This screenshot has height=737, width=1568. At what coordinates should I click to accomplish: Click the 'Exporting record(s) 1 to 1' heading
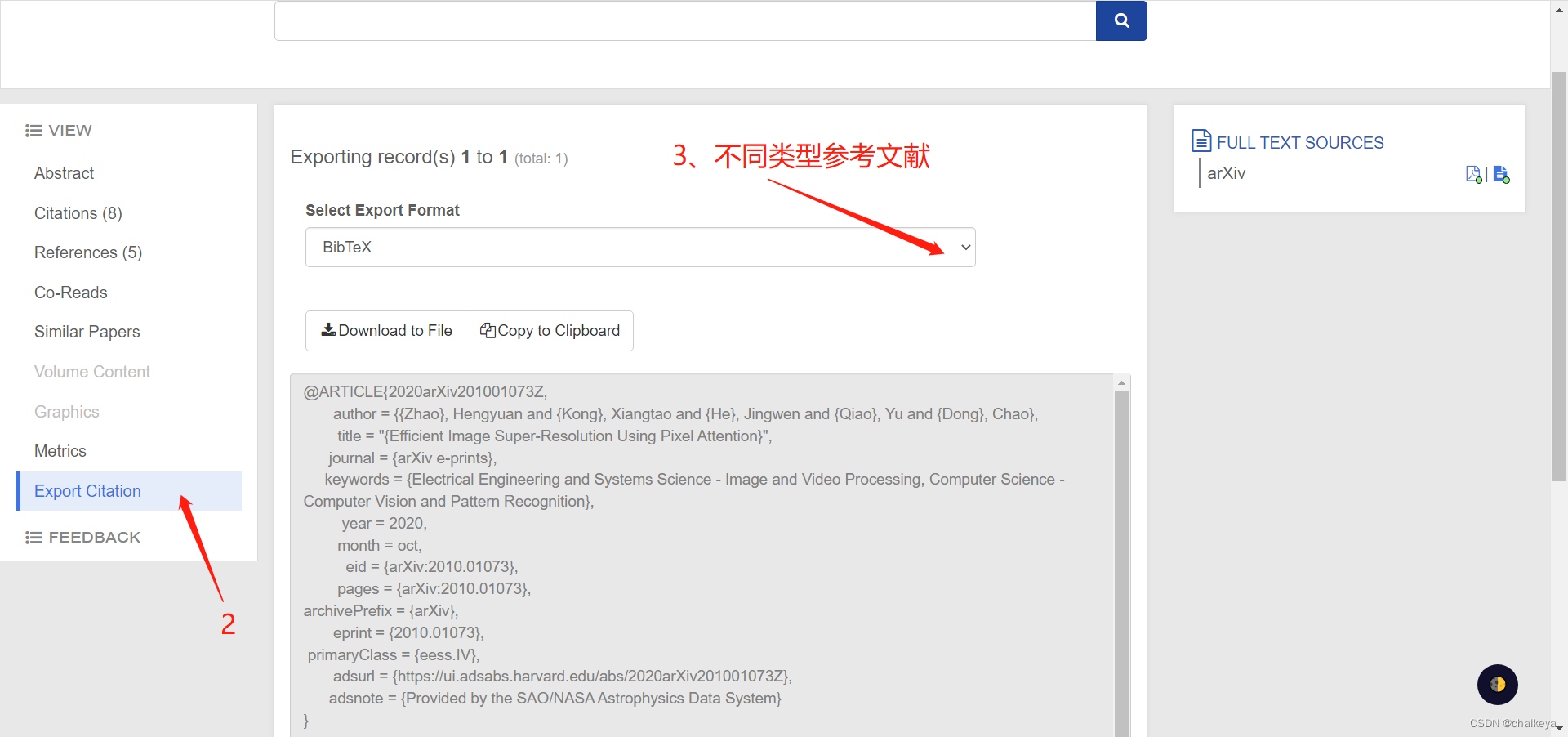pos(399,157)
